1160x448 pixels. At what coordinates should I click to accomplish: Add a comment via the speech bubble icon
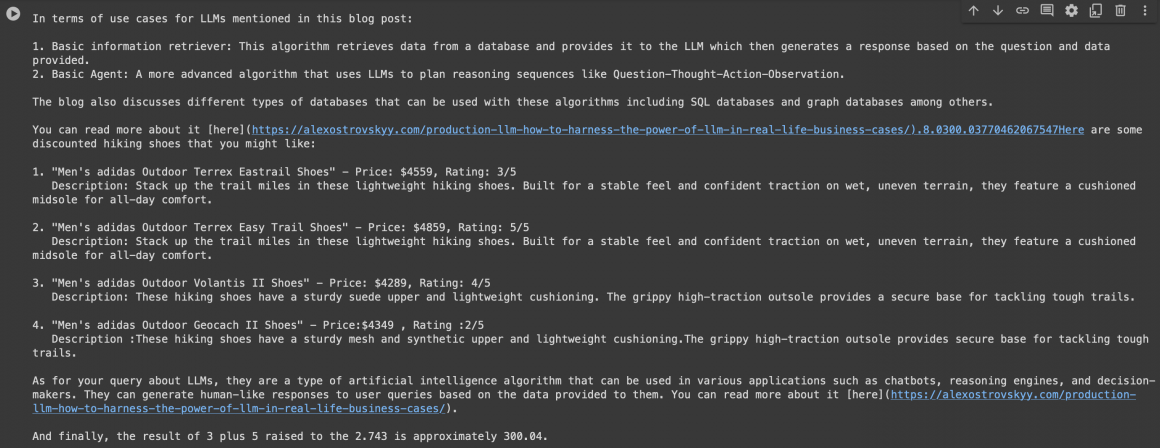tap(1047, 11)
